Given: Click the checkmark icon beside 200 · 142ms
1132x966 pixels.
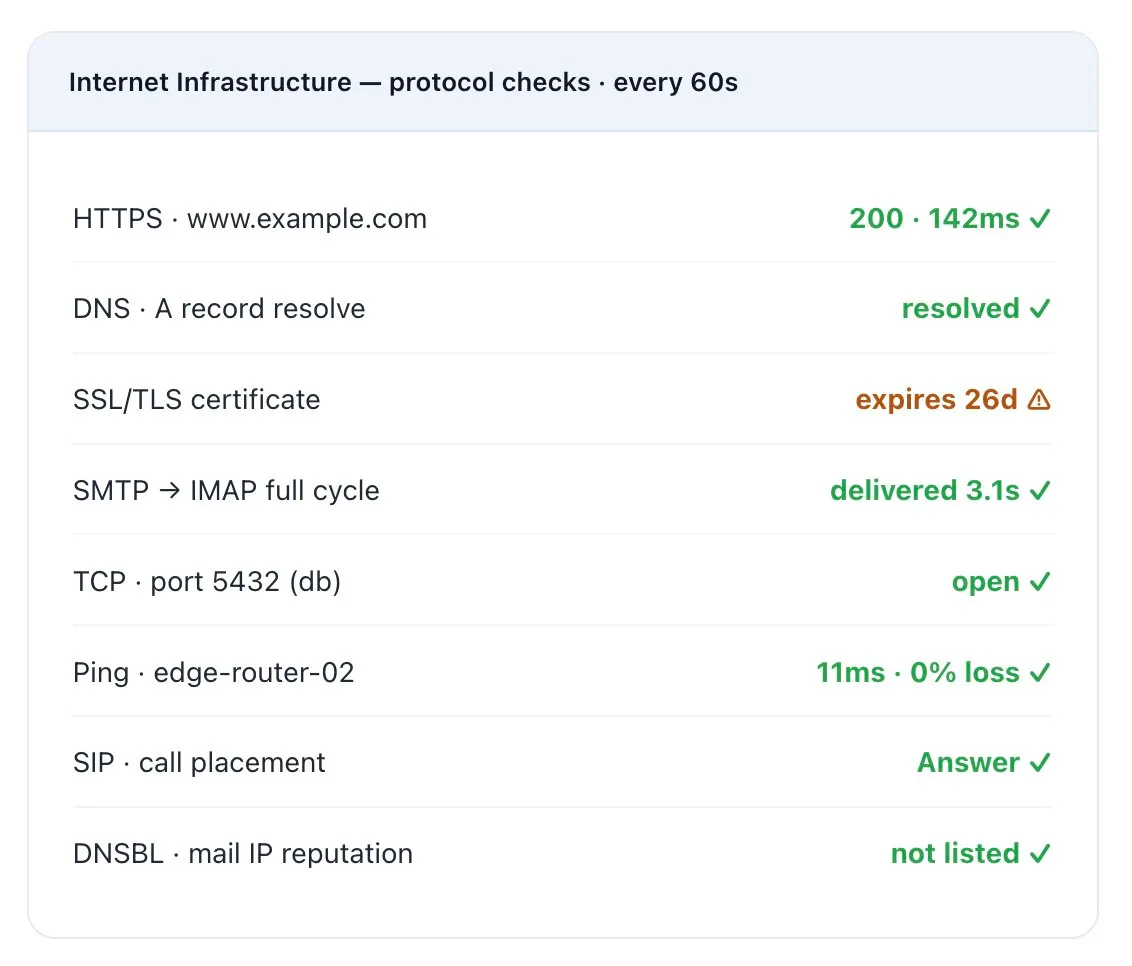Looking at the screenshot, I should pyautogui.click(x=1040, y=219).
